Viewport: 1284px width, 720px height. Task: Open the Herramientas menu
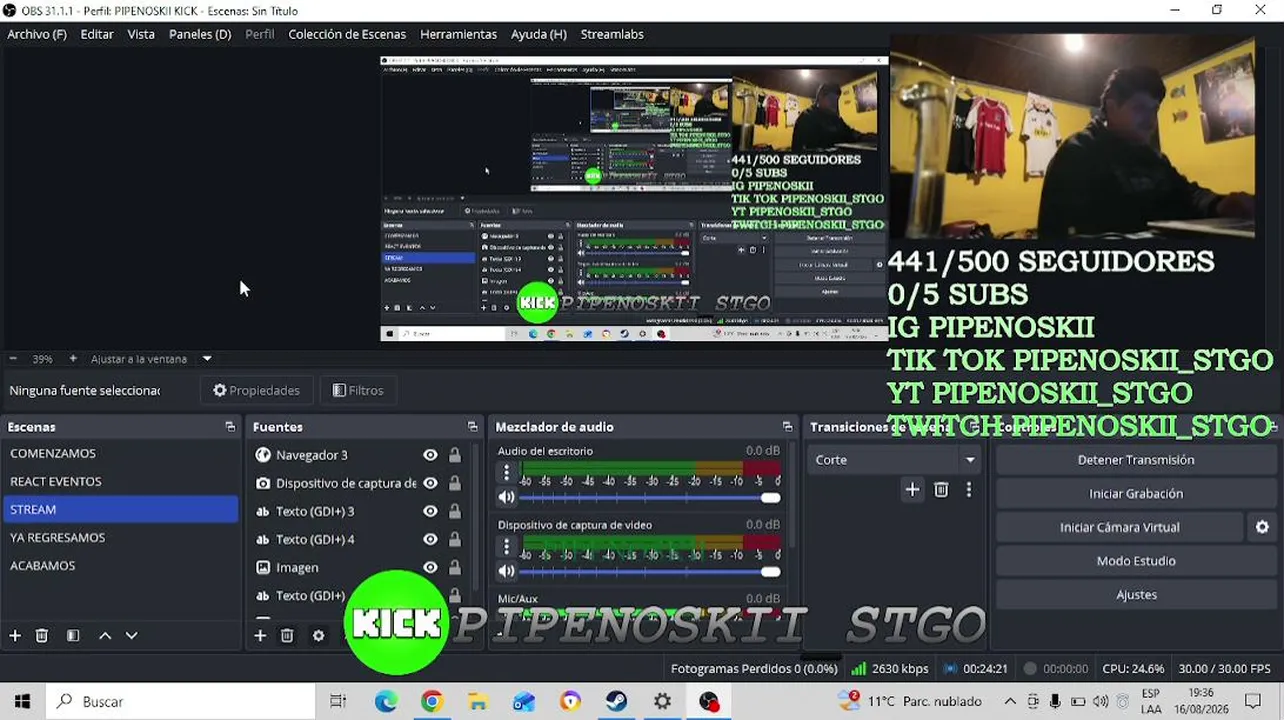[458, 34]
